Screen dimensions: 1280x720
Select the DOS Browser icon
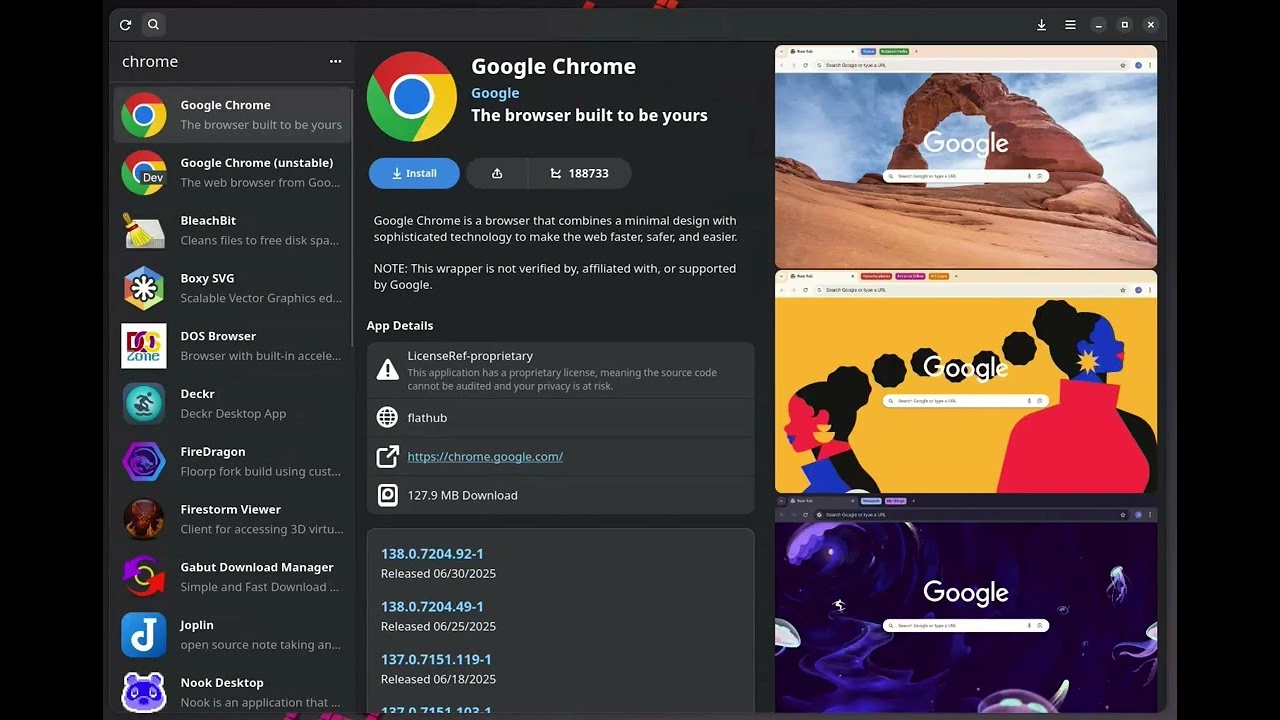[x=144, y=346]
